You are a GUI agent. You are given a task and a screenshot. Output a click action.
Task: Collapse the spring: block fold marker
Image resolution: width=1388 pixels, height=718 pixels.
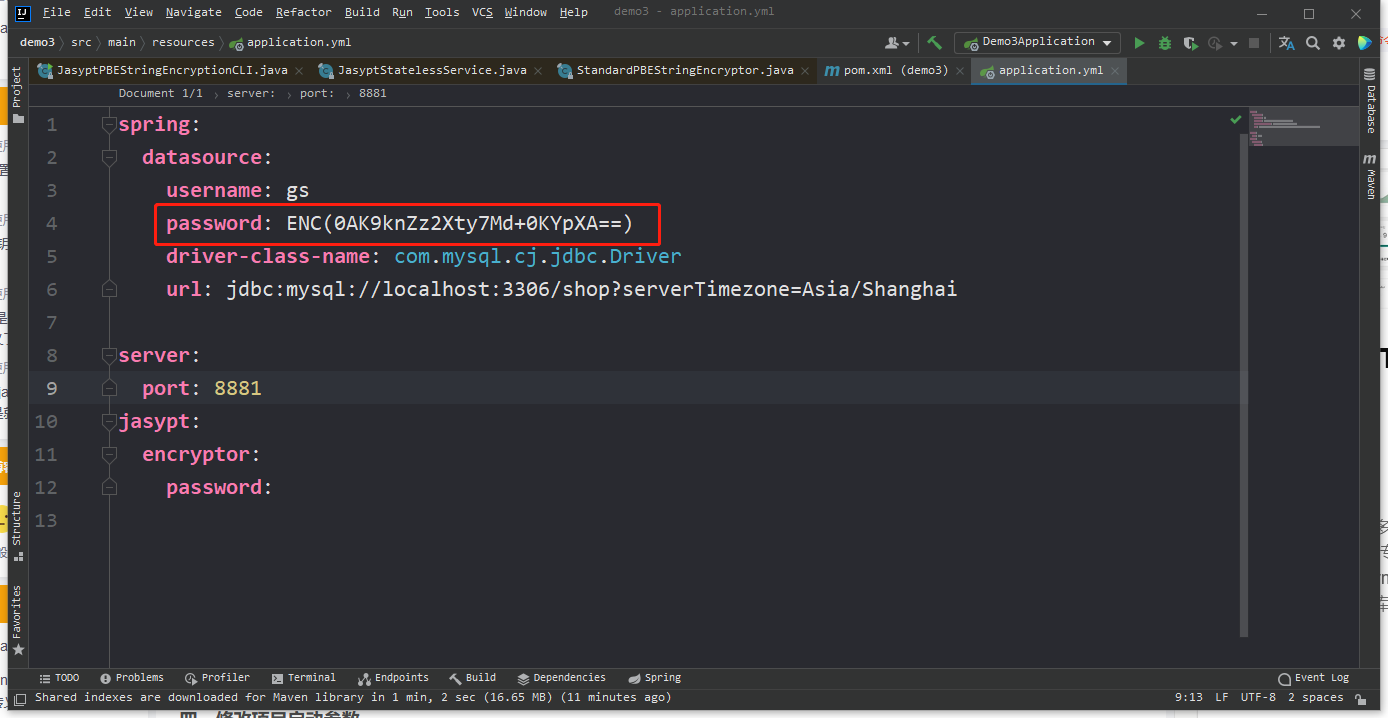tap(109, 125)
